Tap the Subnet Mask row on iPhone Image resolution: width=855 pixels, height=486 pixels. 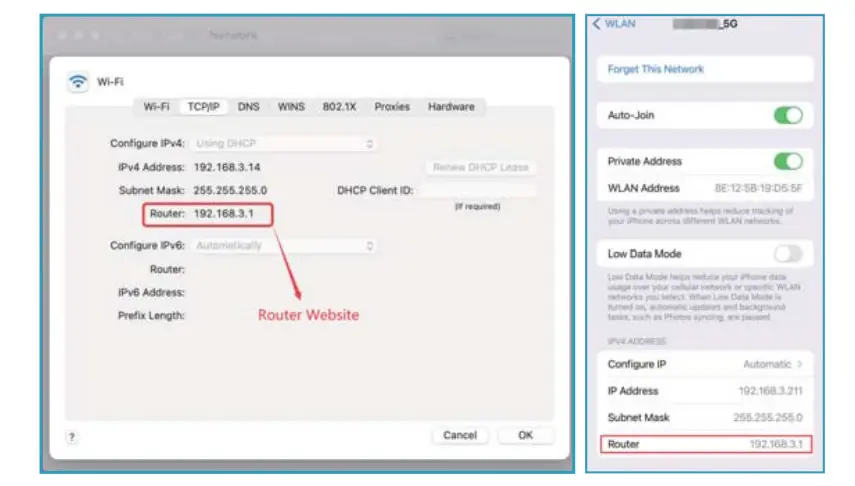click(x=705, y=418)
